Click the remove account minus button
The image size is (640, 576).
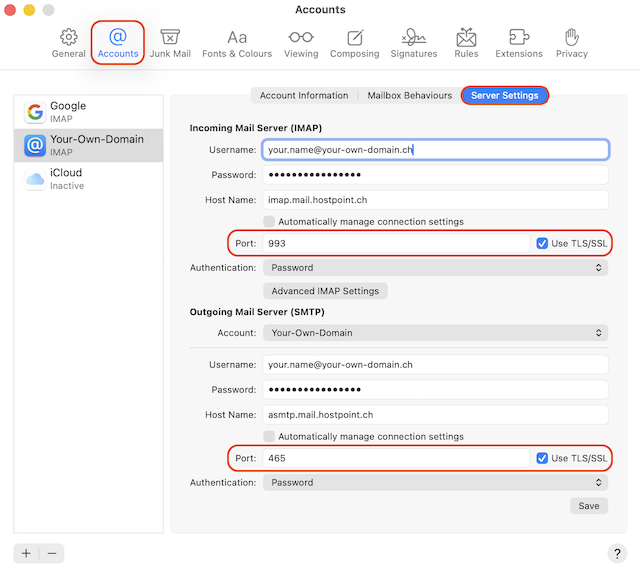[52, 553]
